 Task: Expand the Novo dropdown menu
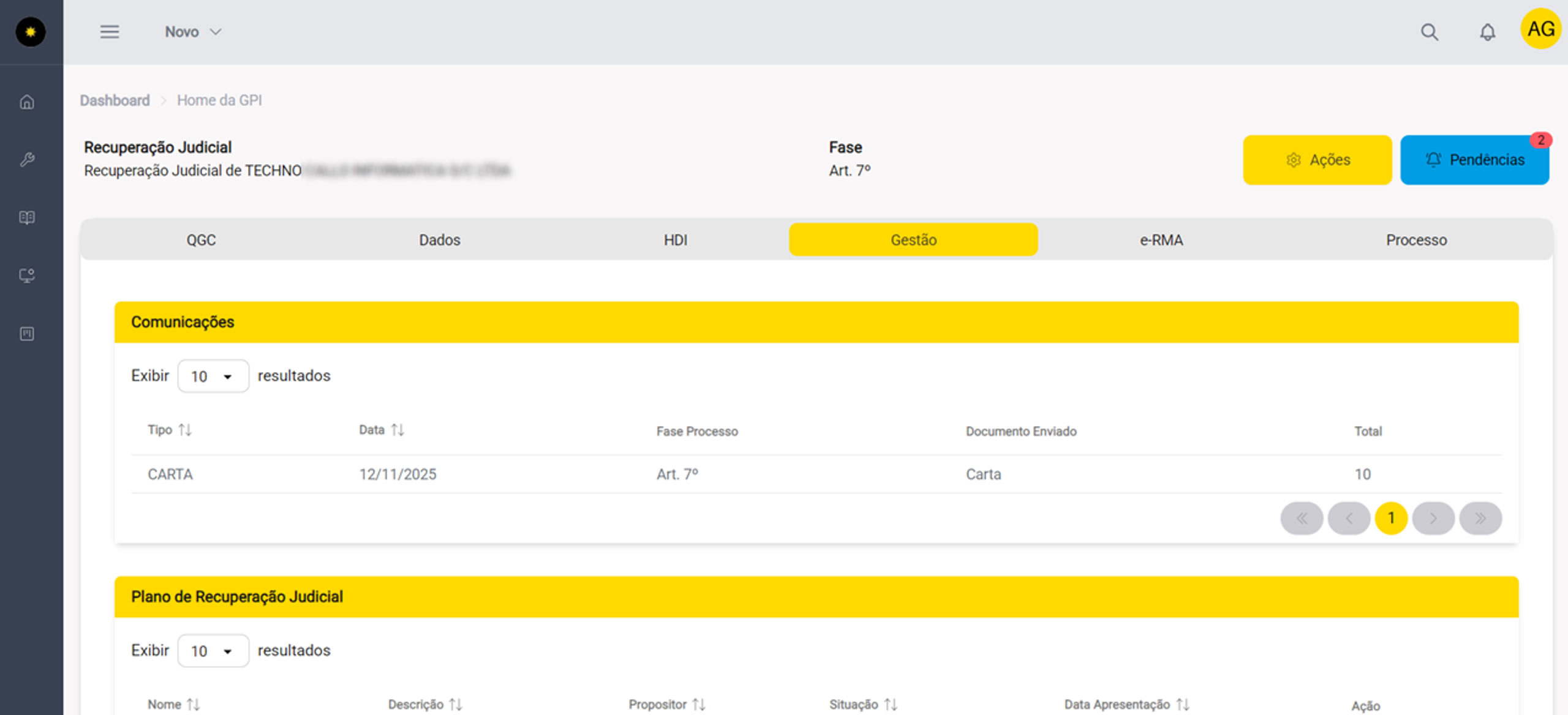pos(193,32)
